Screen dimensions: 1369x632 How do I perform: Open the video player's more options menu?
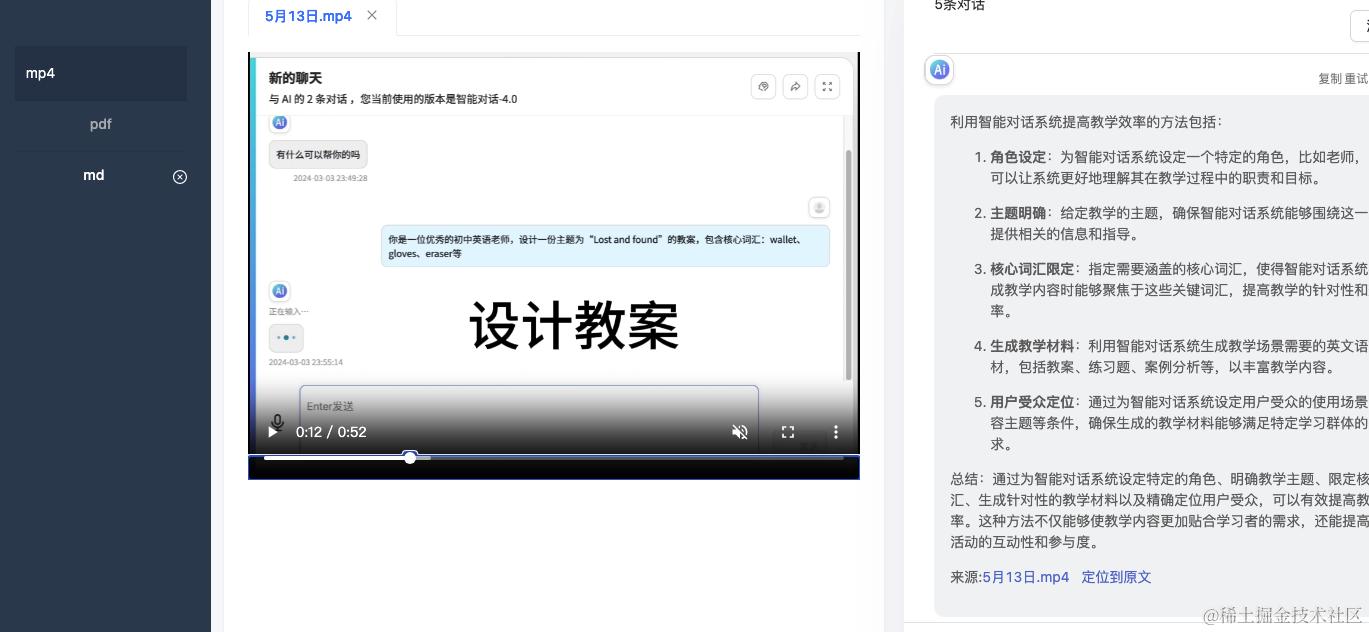point(836,432)
